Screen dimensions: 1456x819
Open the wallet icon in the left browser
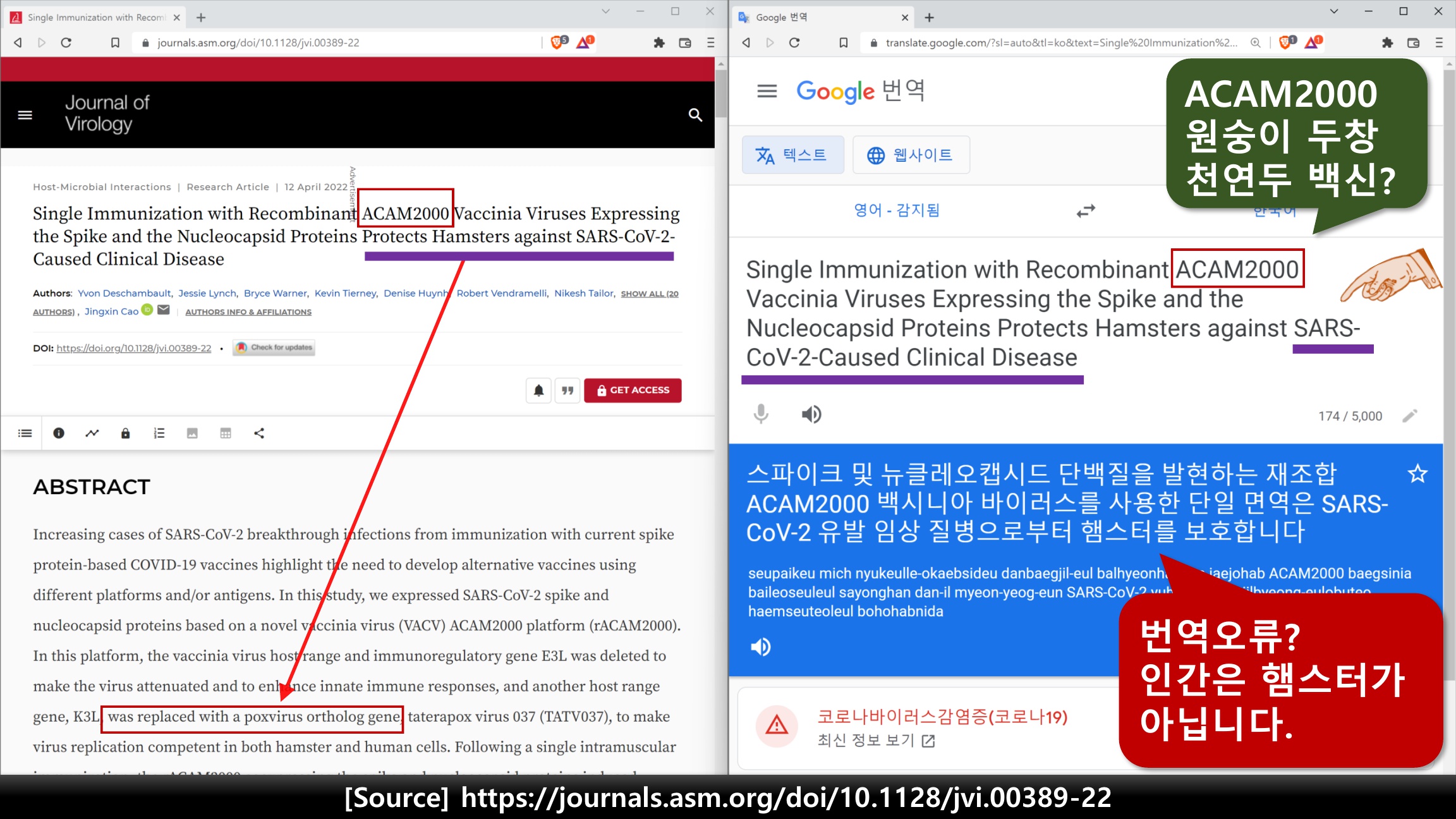point(685,43)
